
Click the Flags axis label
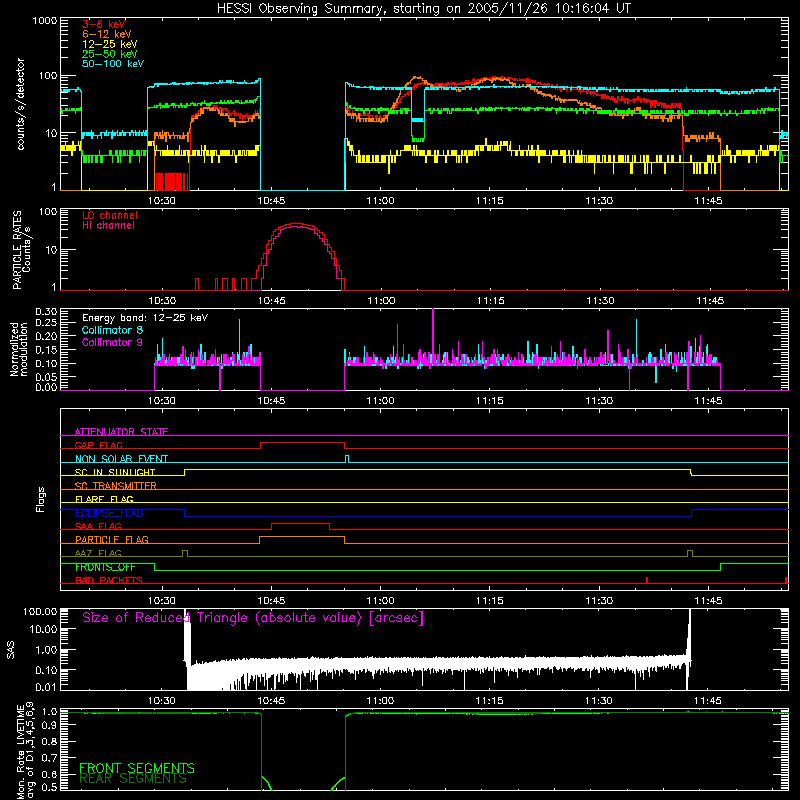click(x=41, y=499)
